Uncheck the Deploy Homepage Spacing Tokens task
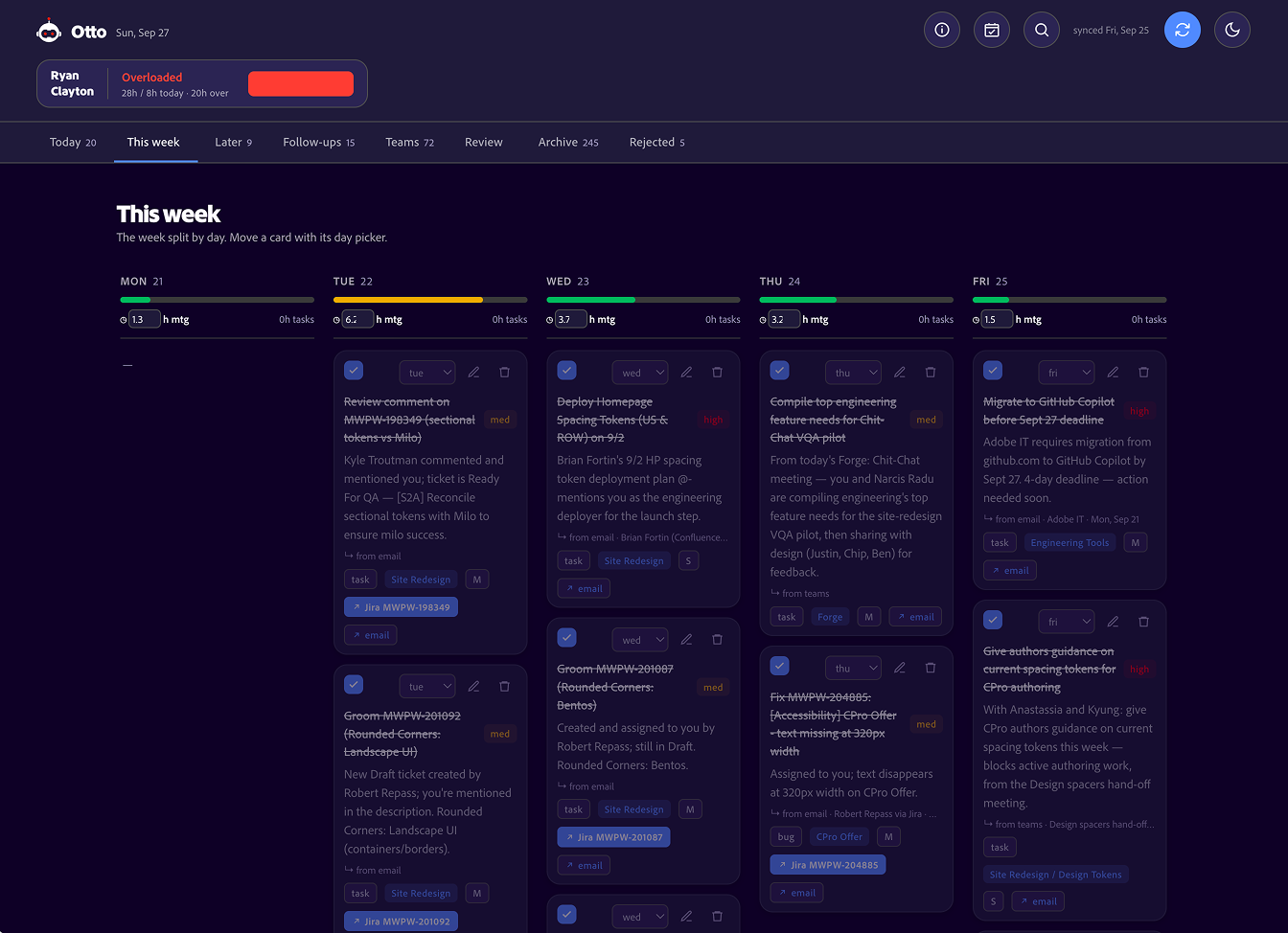Viewport: 1288px width, 933px height. tap(566, 370)
